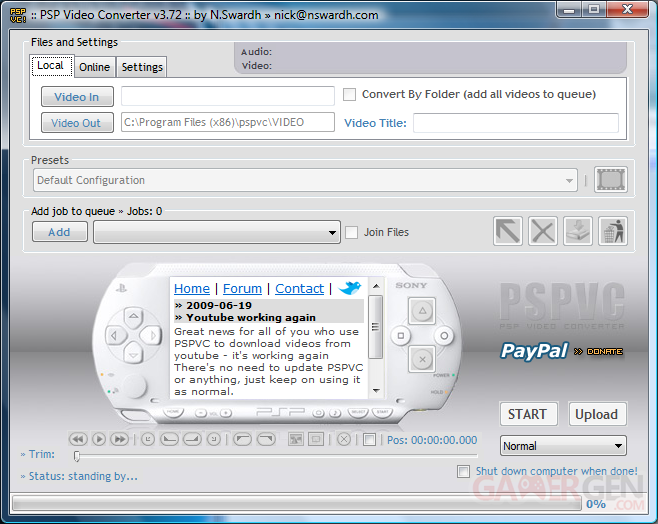
Task: Click the top-right crop corner icon
Action: (266, 439)
